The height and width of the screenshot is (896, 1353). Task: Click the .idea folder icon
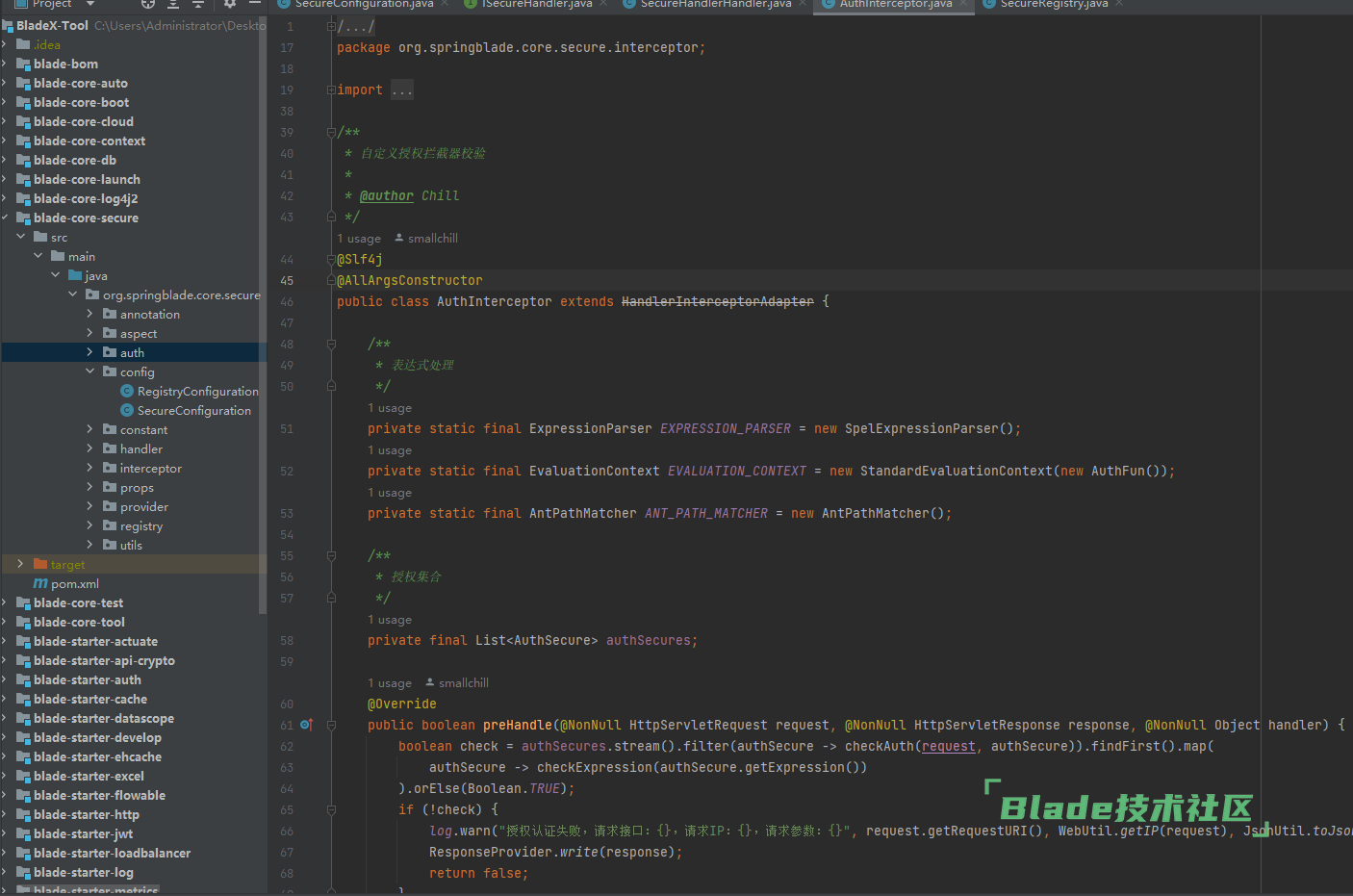point(23,44)
